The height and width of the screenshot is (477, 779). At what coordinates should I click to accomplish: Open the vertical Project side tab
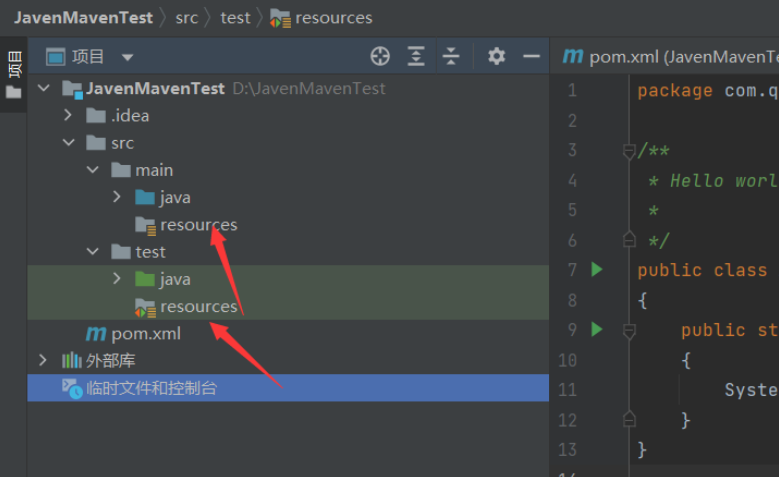tap(14, 68)
